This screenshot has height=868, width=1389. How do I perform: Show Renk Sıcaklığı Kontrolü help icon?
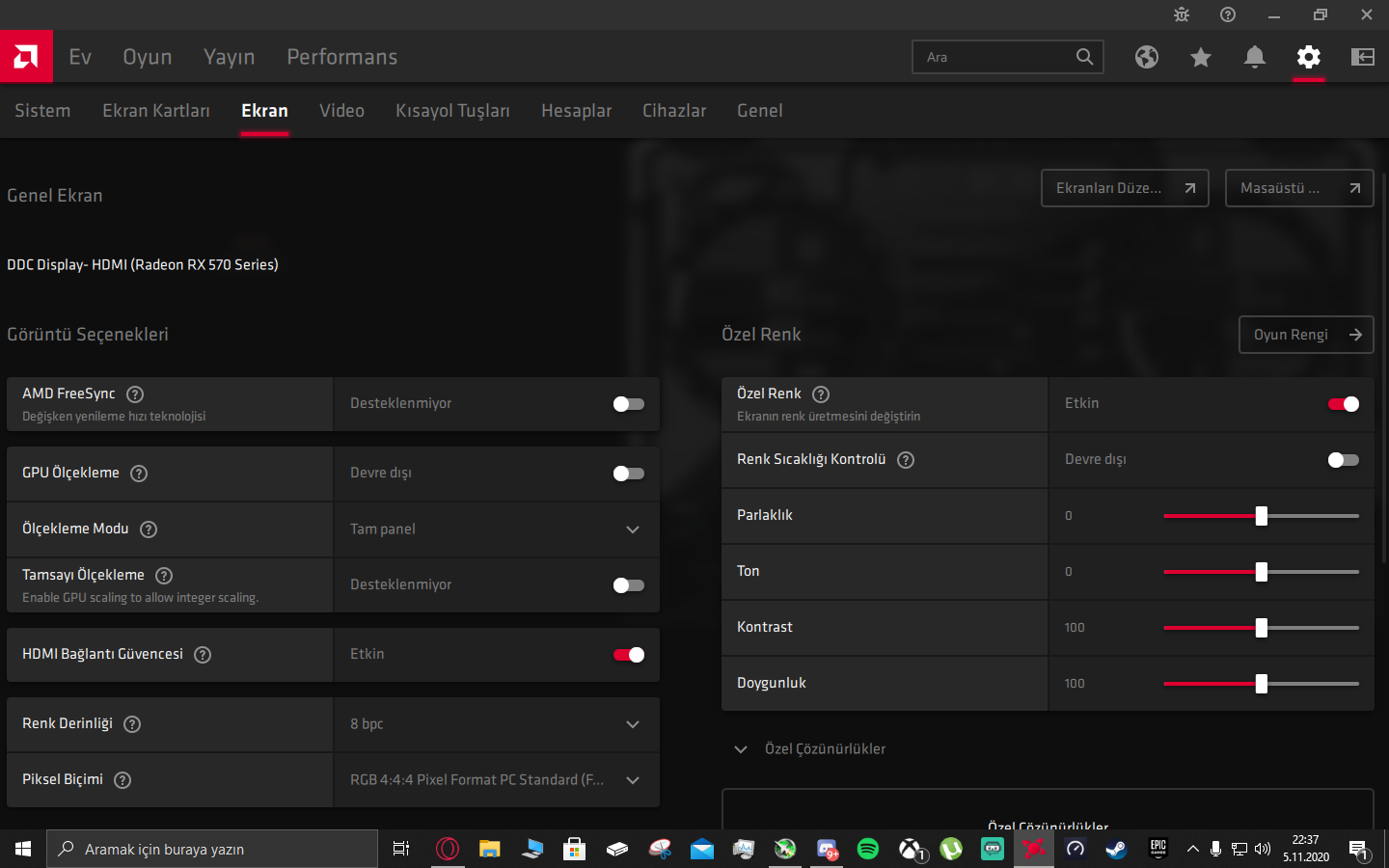pyautogui.click(x=906, y=460)
